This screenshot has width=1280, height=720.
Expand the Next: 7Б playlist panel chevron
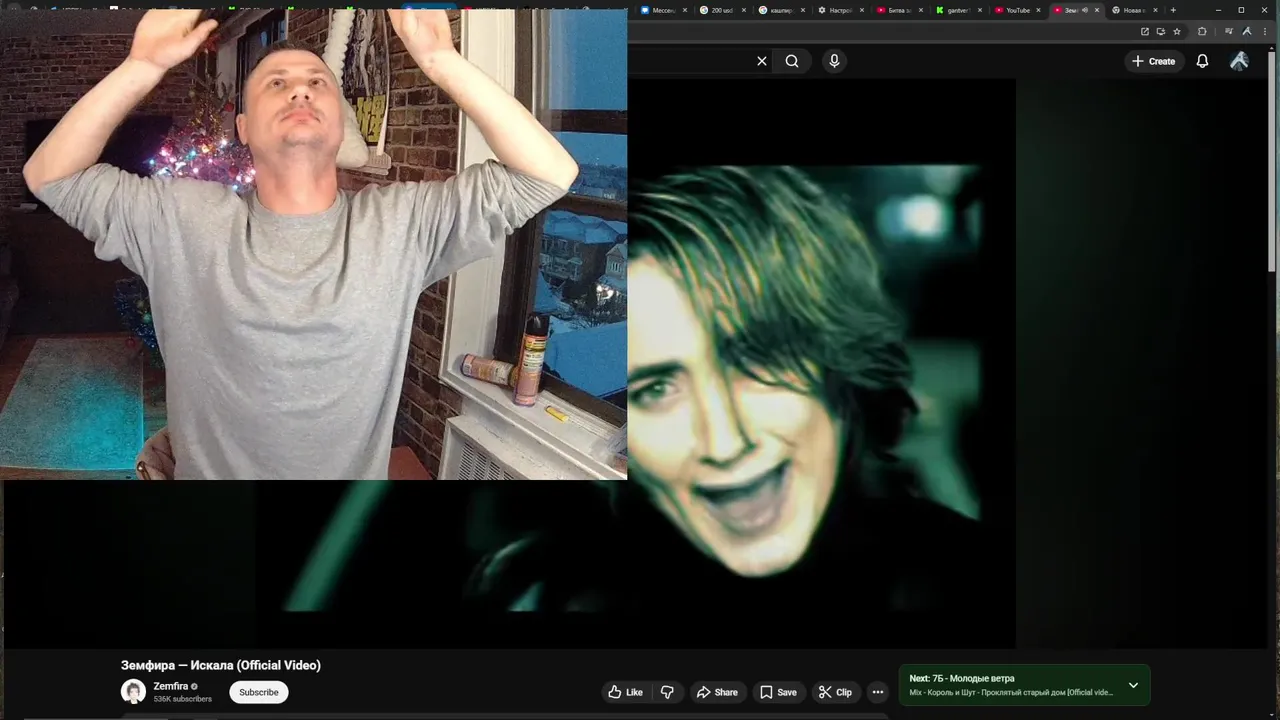coord(1133,685)
